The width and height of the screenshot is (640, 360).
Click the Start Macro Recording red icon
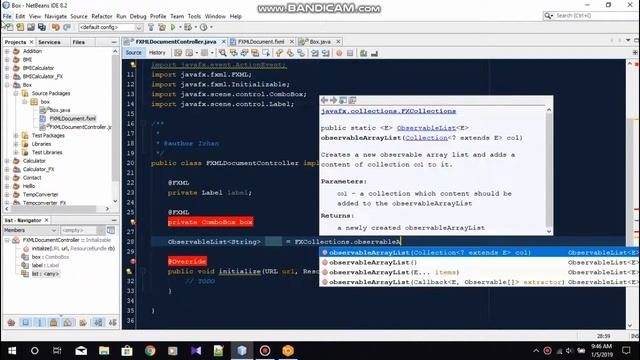pos(339,53)
